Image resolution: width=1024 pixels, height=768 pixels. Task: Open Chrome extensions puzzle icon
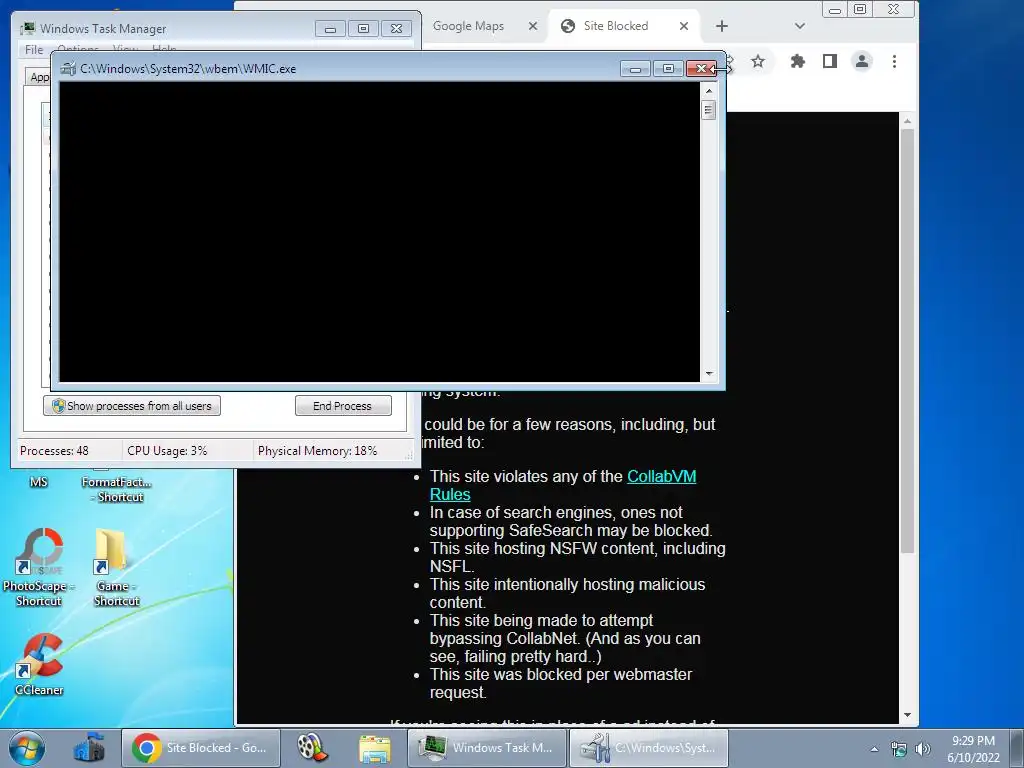797,61
